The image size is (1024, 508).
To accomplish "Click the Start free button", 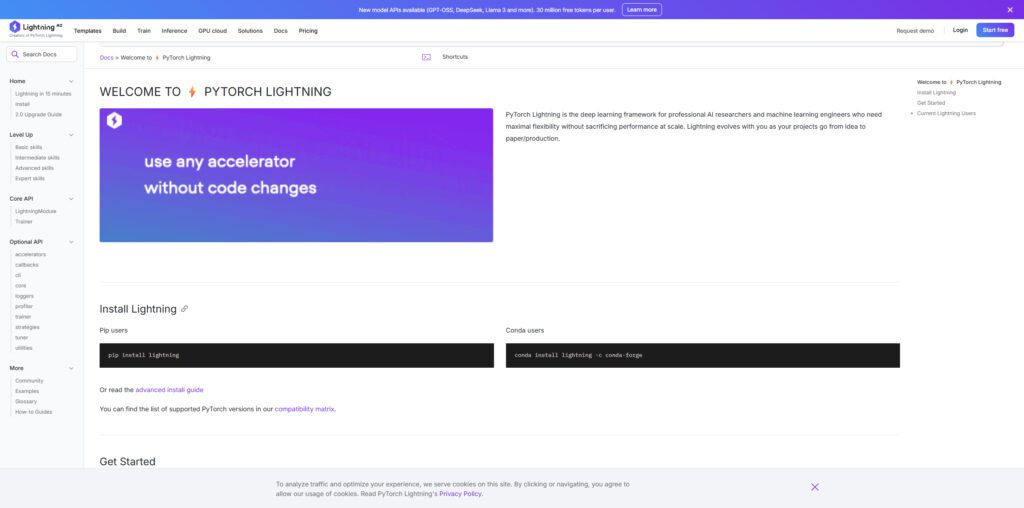I will click(x=994, y=30).
